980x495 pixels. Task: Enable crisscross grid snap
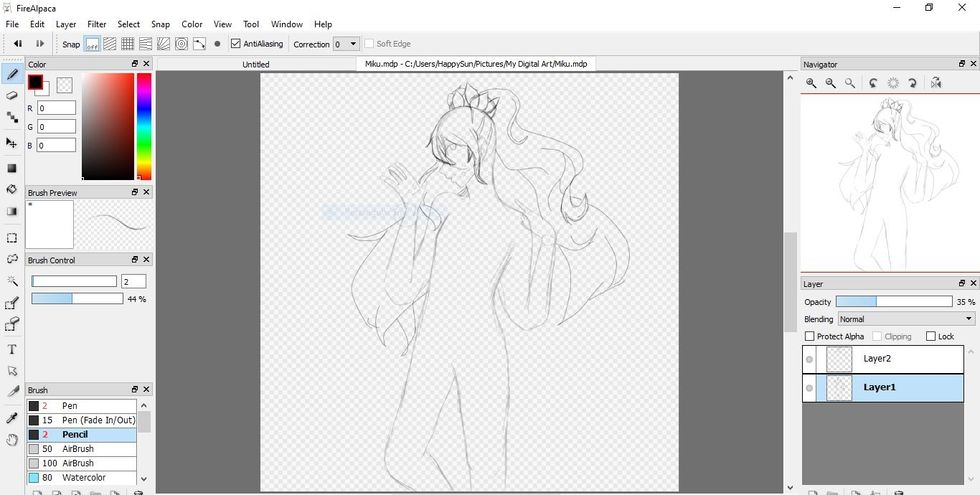click(x=128, y=44)
